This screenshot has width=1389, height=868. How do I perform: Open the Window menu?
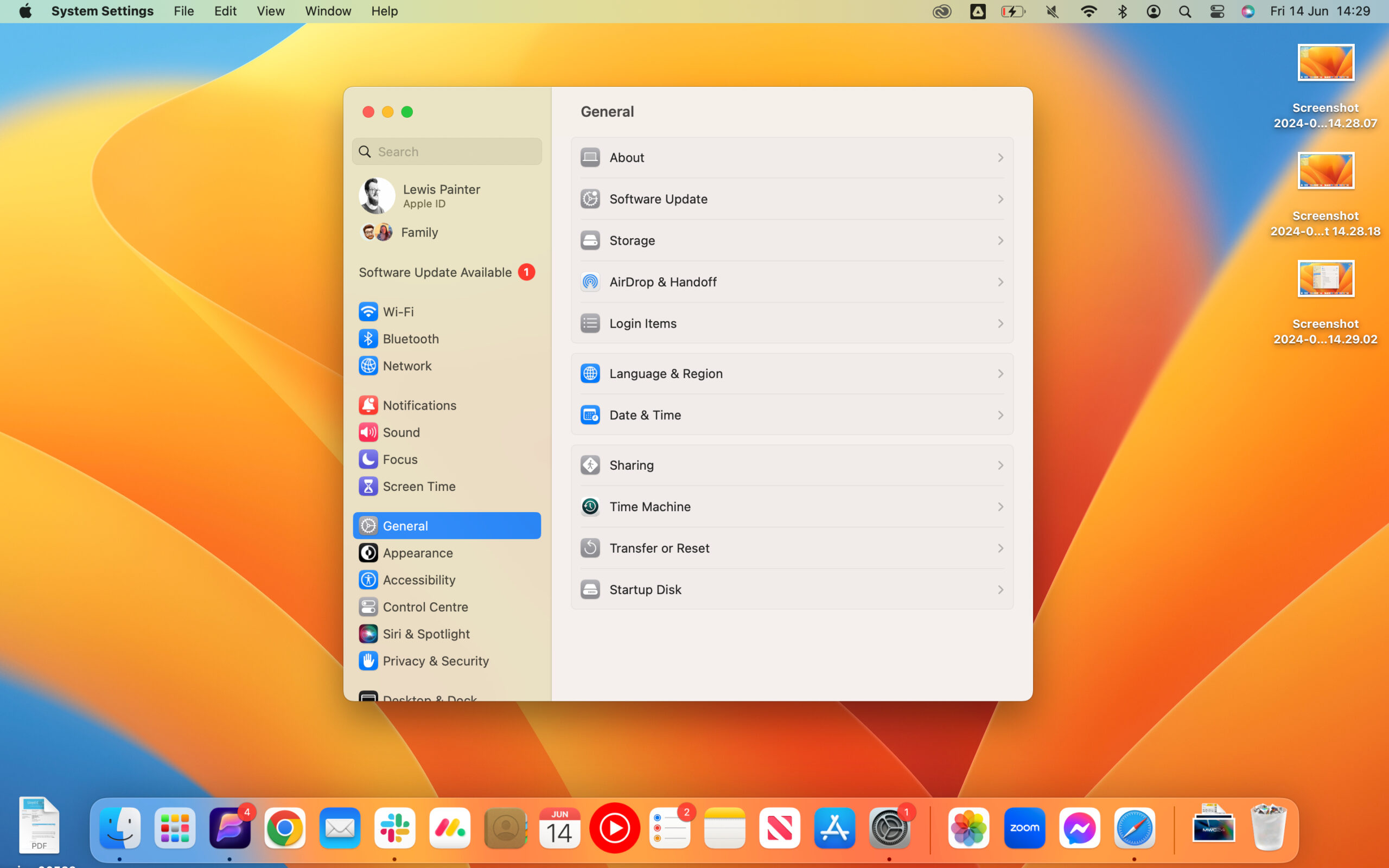click(327, 11)
